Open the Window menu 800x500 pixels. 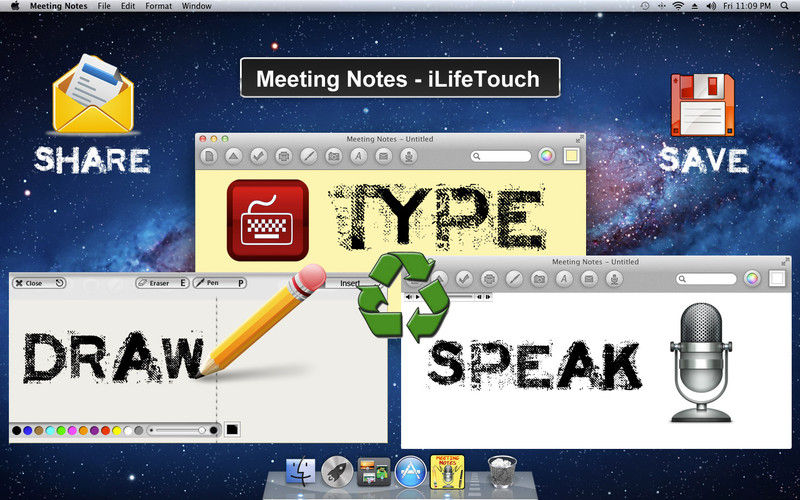196,6
